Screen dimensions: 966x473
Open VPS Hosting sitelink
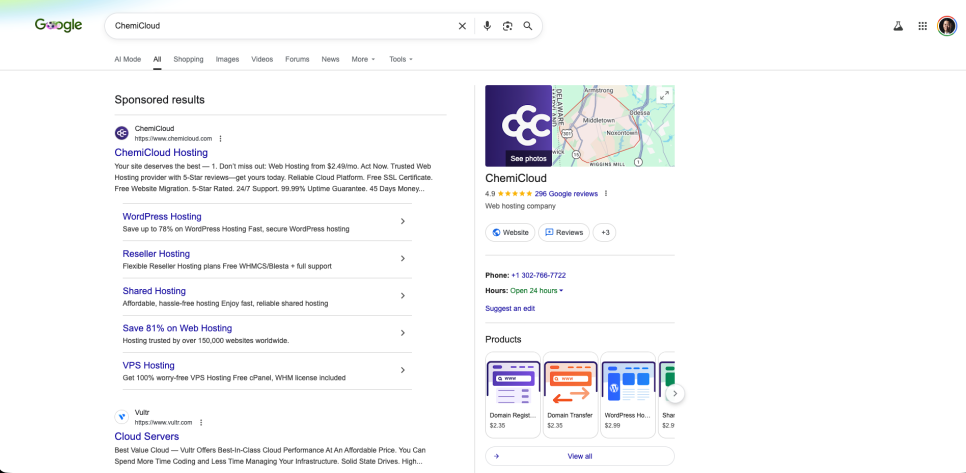pos(148,365)
